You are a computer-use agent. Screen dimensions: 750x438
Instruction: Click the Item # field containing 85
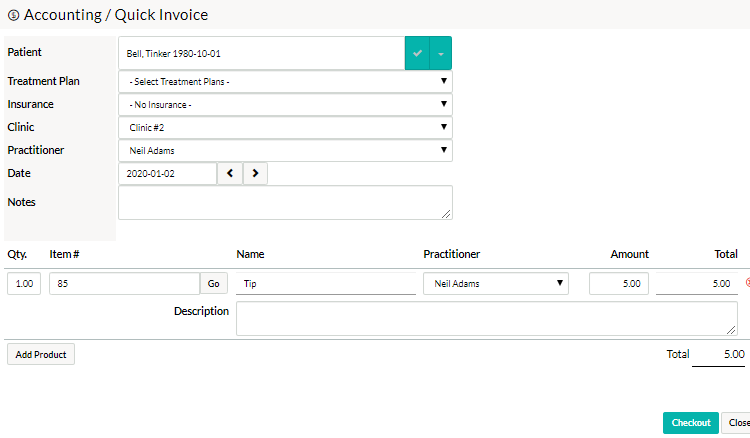[124, 284]
